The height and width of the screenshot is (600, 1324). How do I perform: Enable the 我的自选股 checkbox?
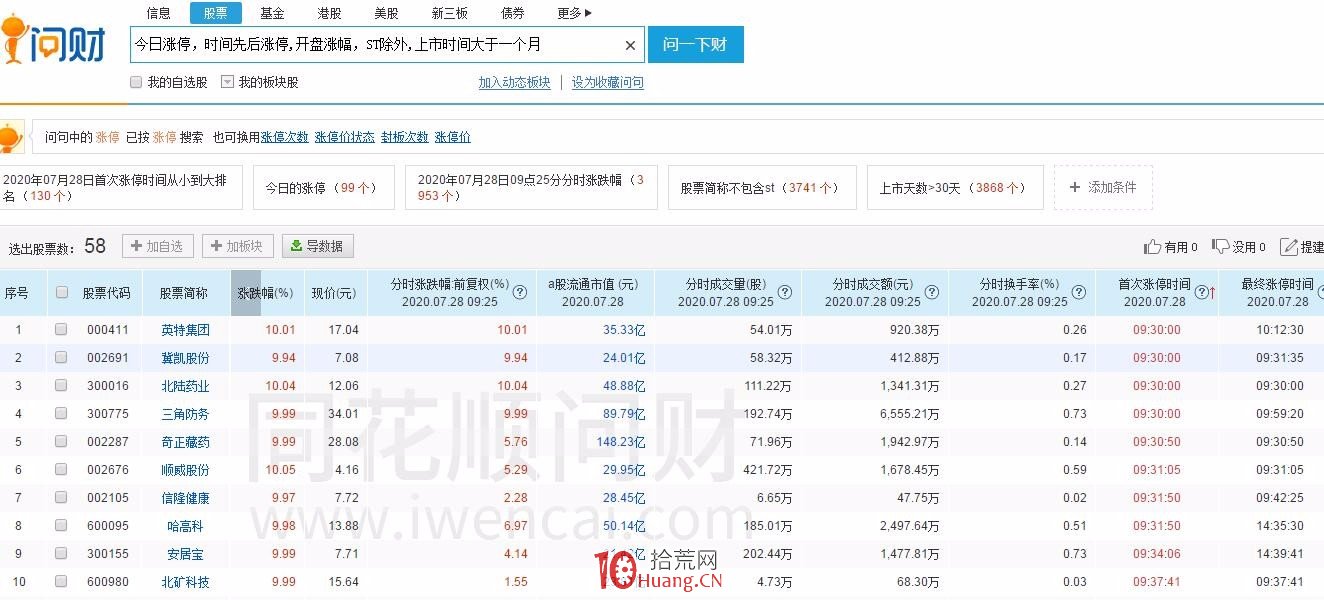coord(136,82)
